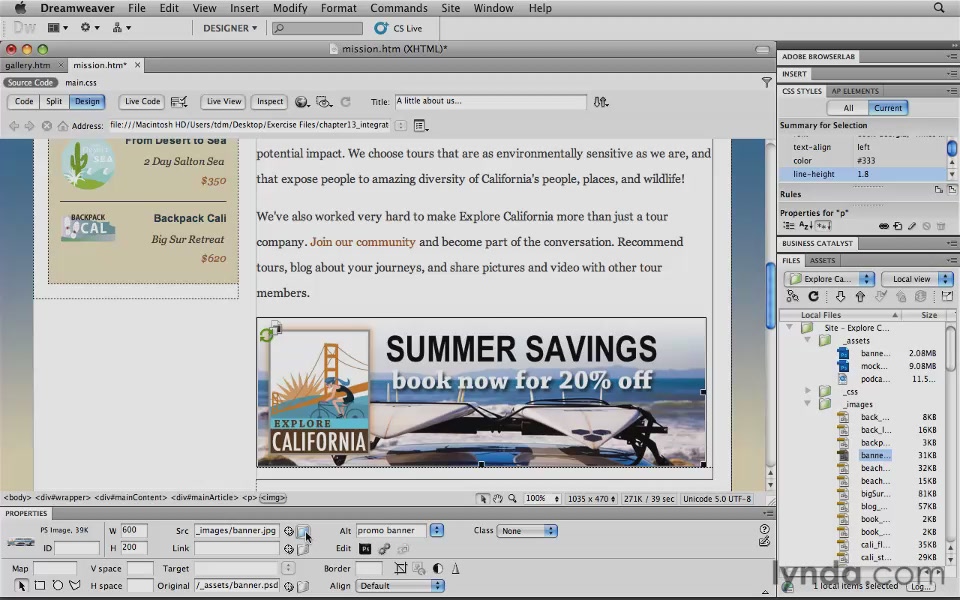The image size is (960, 600).
Task: Click the Join our community link
Action: pyautogui.click(x=362, y=242)
